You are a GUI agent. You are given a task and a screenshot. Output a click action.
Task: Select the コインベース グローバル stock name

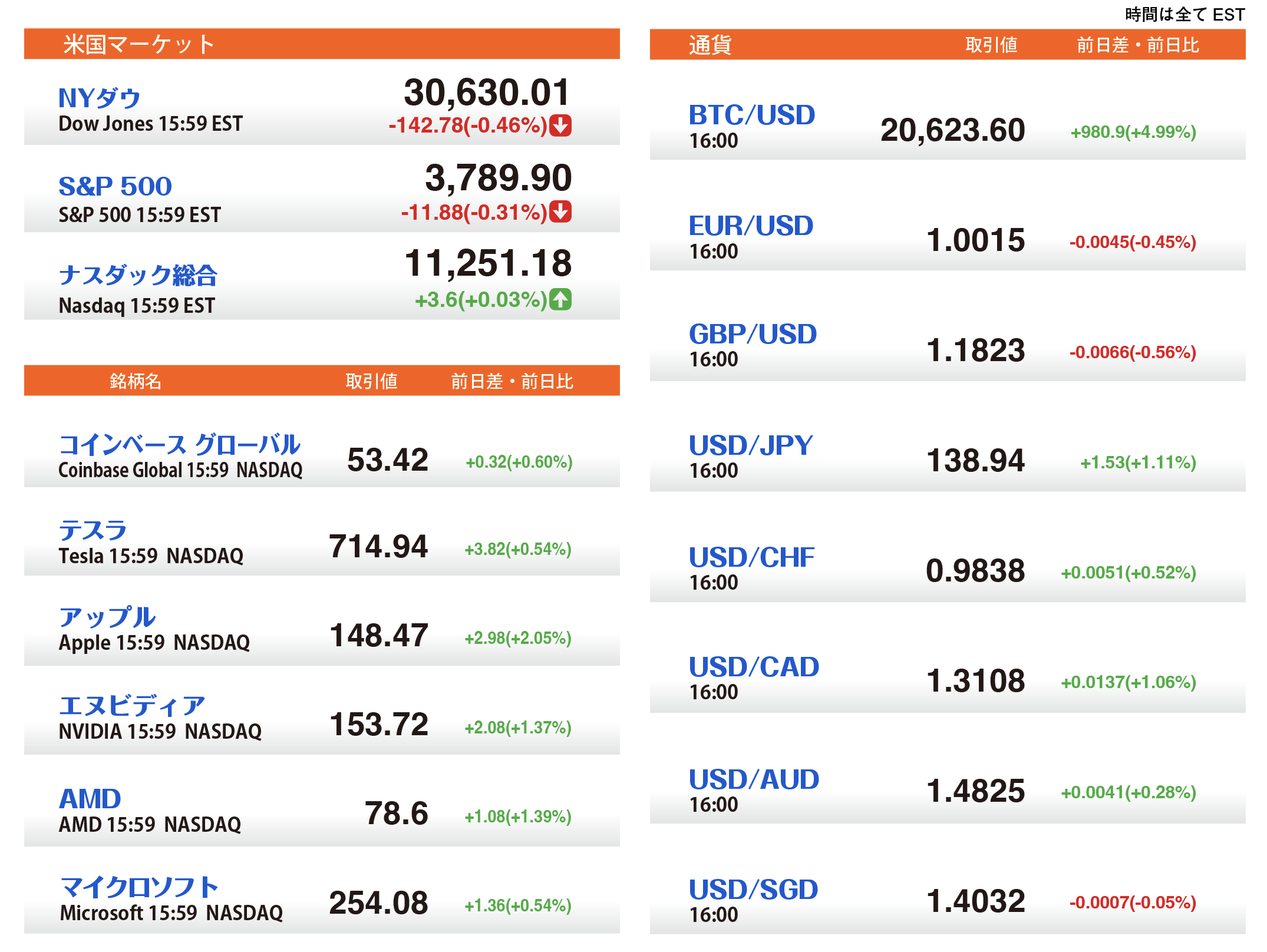pyautogui.click(x=180, y=444)
